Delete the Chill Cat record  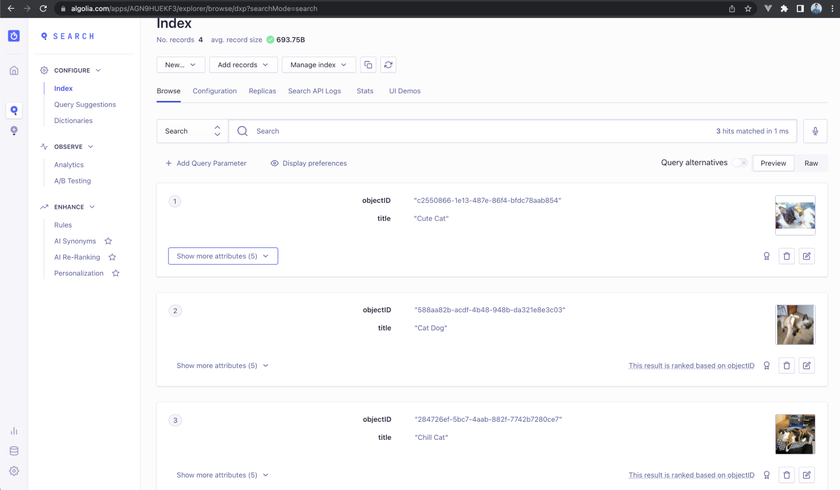pos(786,475)
